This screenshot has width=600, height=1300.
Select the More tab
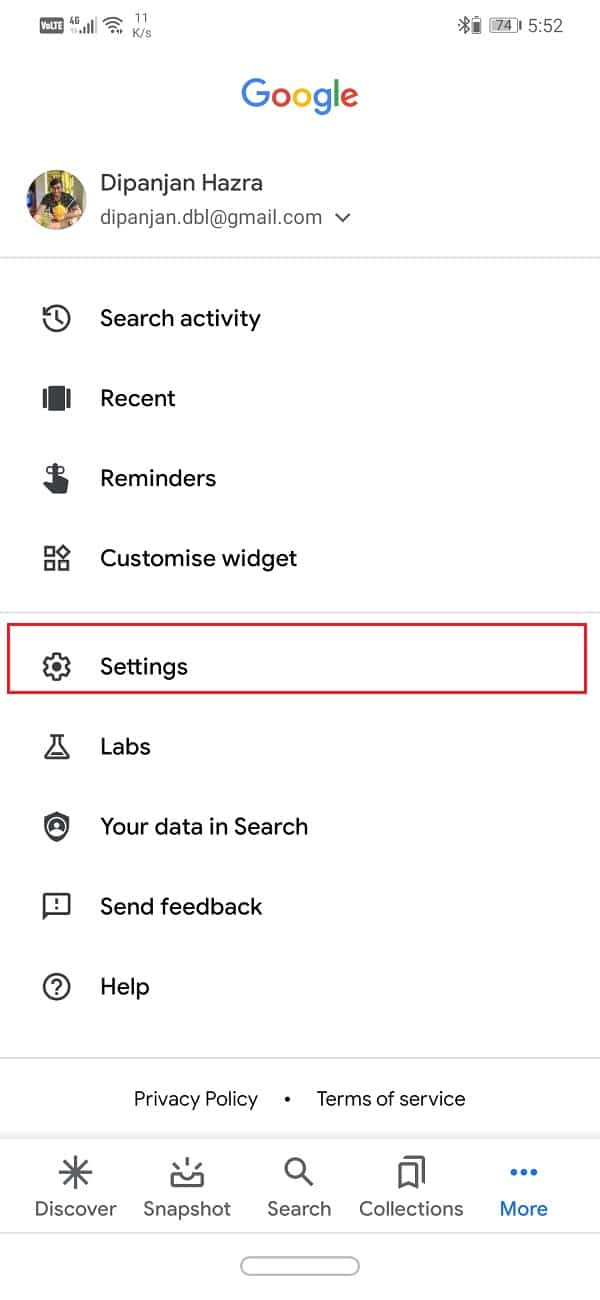pyautogui.click(x=524, y=1188)
